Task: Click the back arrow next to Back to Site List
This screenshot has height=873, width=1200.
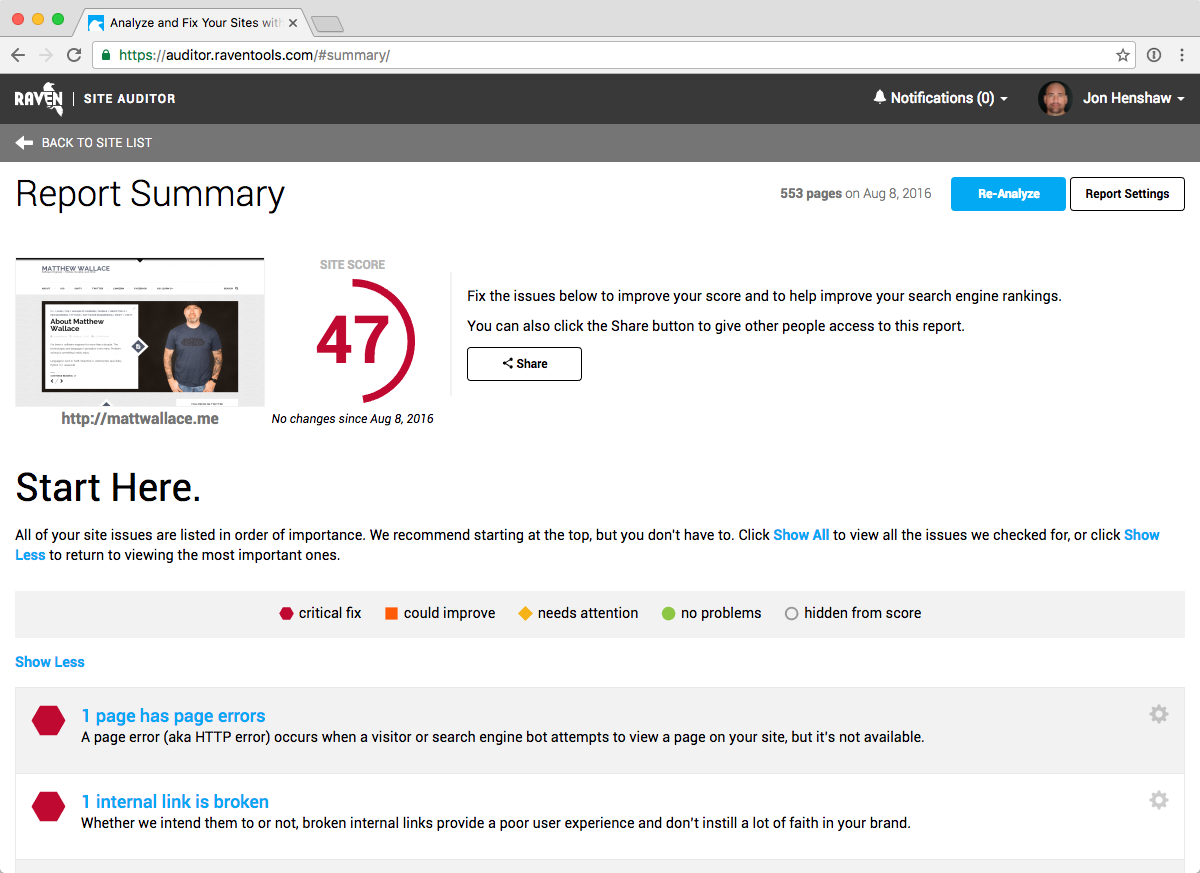Action: coord(25,143)
